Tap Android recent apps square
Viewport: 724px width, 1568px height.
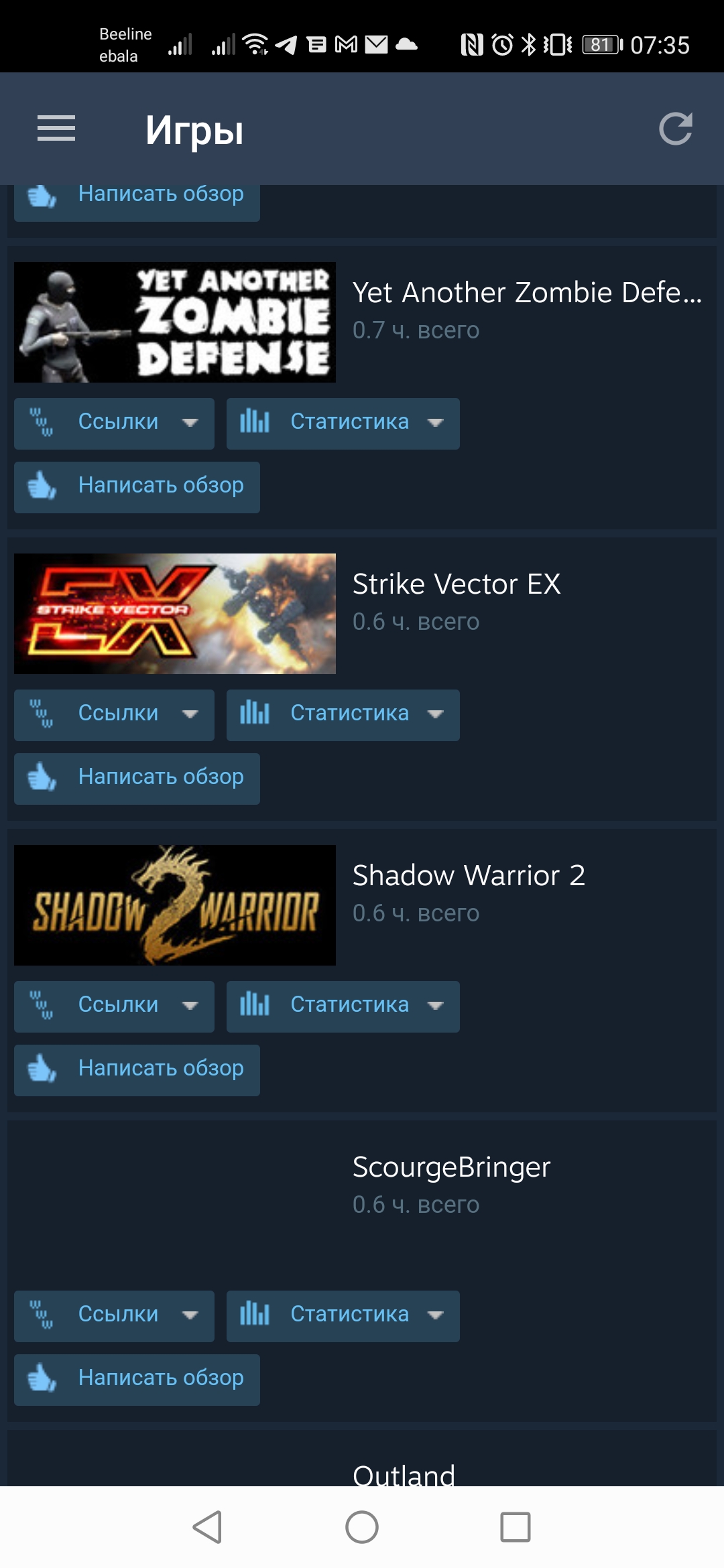point(516,1527)
